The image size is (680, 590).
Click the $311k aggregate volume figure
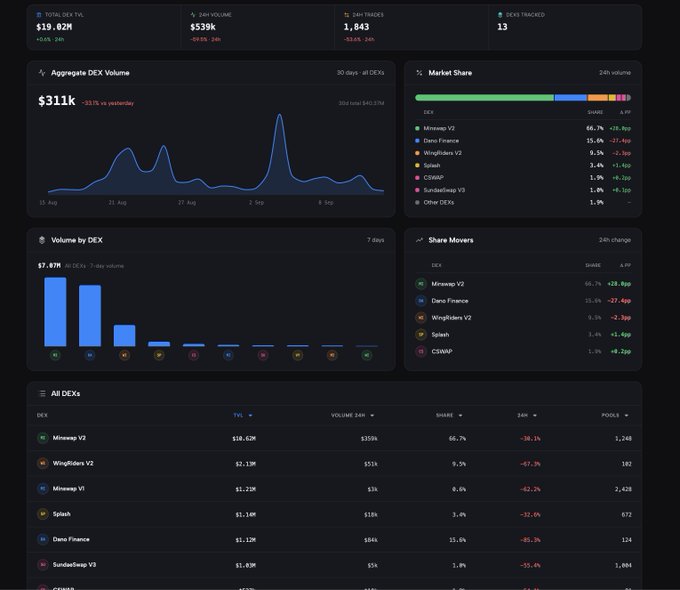click(x=56, y=101)
